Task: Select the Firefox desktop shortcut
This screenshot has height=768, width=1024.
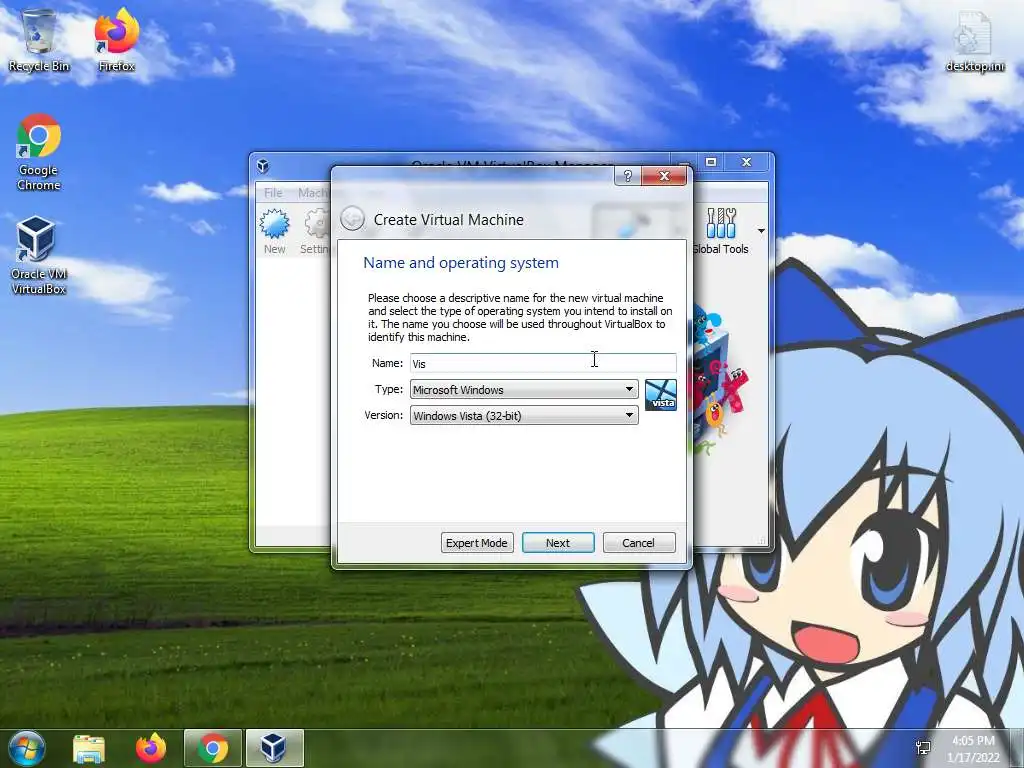Action: (x=116, y=39)
